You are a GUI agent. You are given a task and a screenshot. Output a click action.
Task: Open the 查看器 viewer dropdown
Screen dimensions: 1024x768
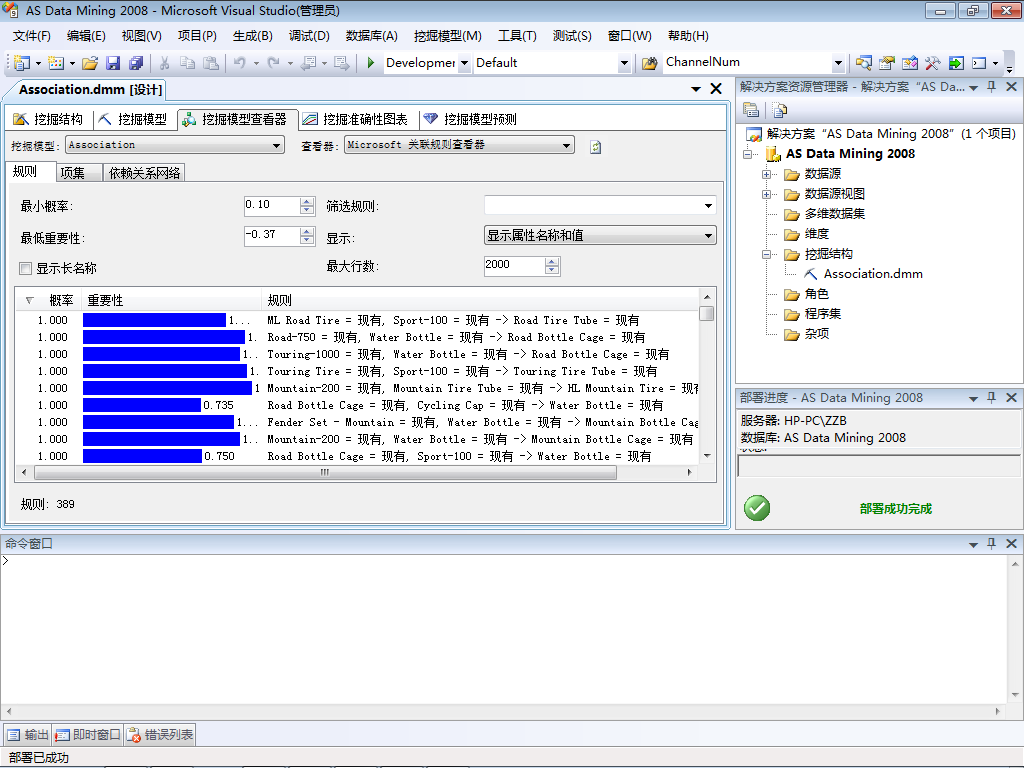(566, 145)
